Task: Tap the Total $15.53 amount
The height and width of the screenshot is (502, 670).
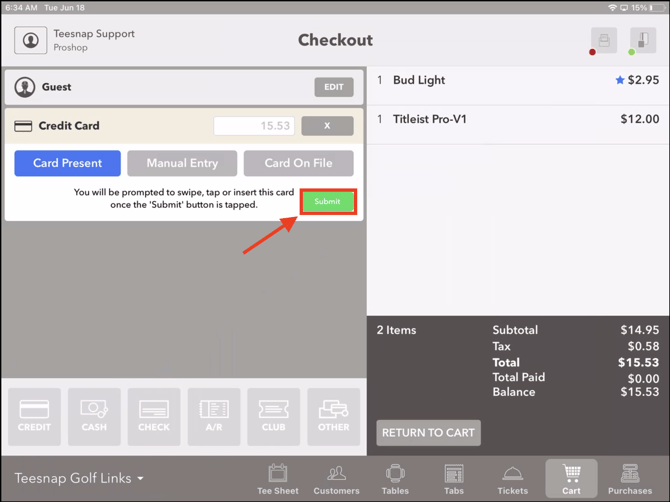Action: point(638,363)
